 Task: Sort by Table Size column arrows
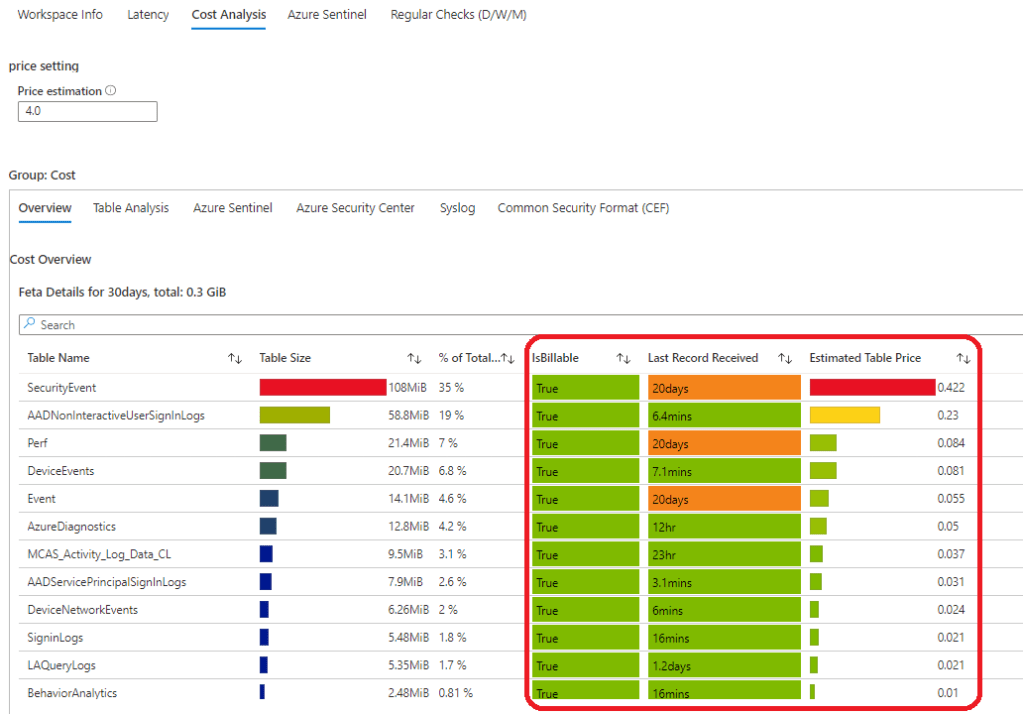[414, 358]
